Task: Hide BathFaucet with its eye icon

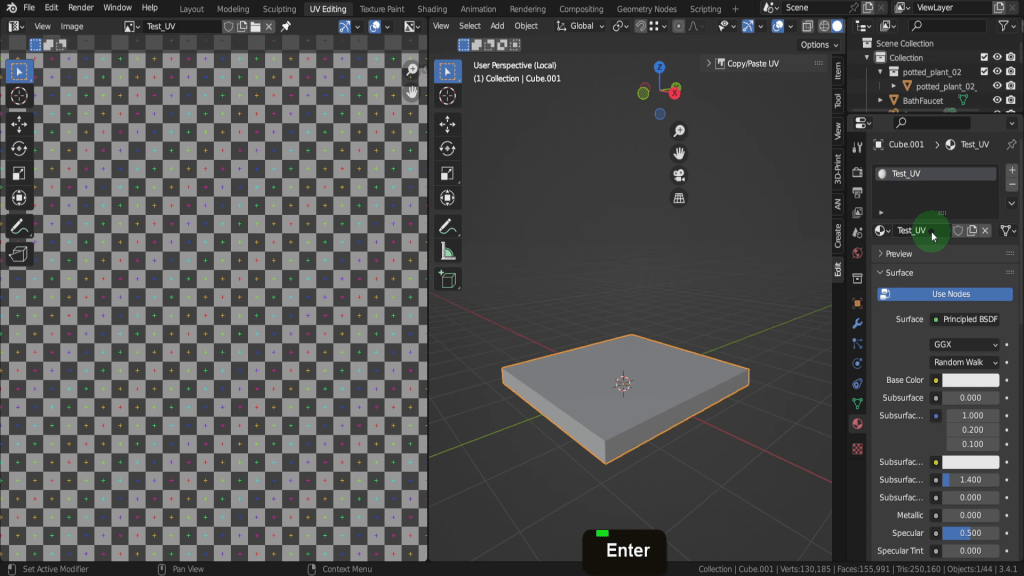Action: [x=997, y=101]
